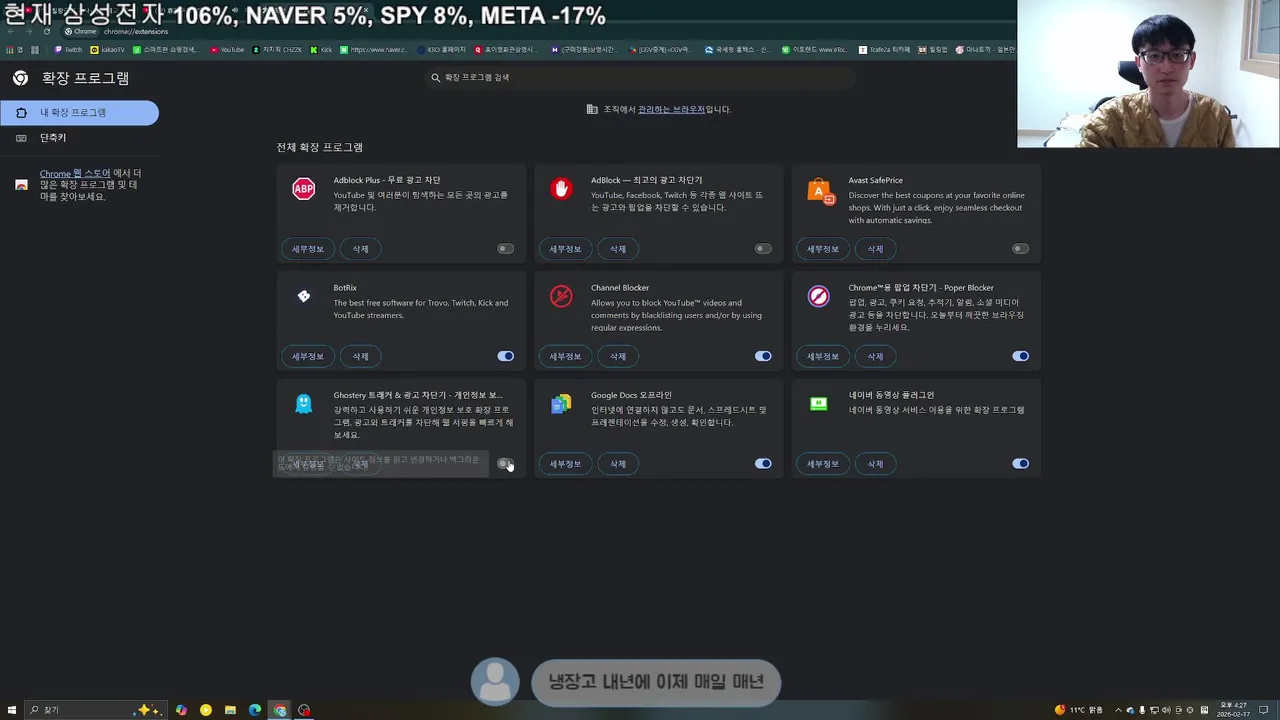
Task: Open Microsoft Edge from the taskbar
Action: (x=255, y=710)
